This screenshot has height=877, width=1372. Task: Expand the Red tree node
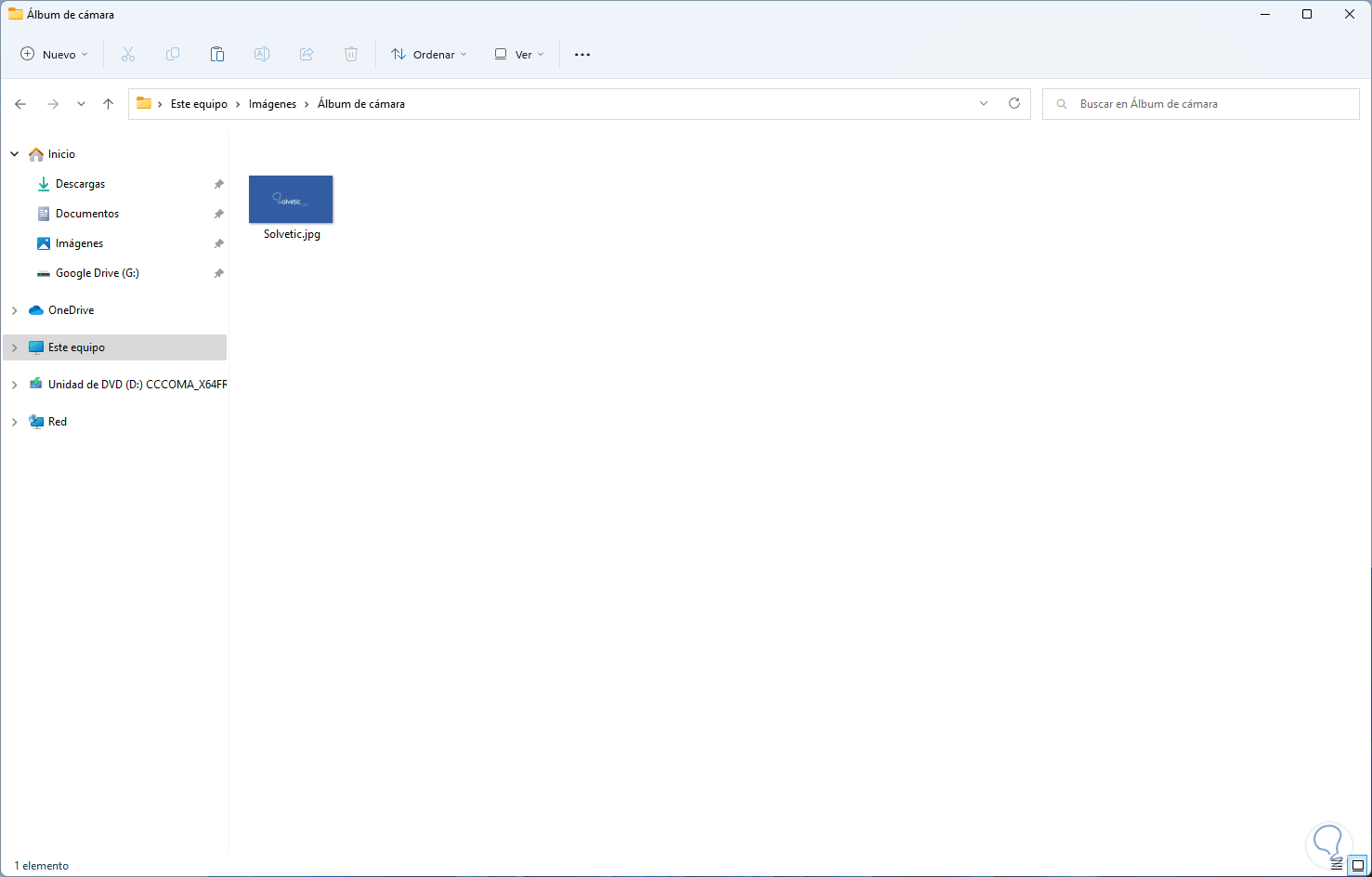point(15,422)
